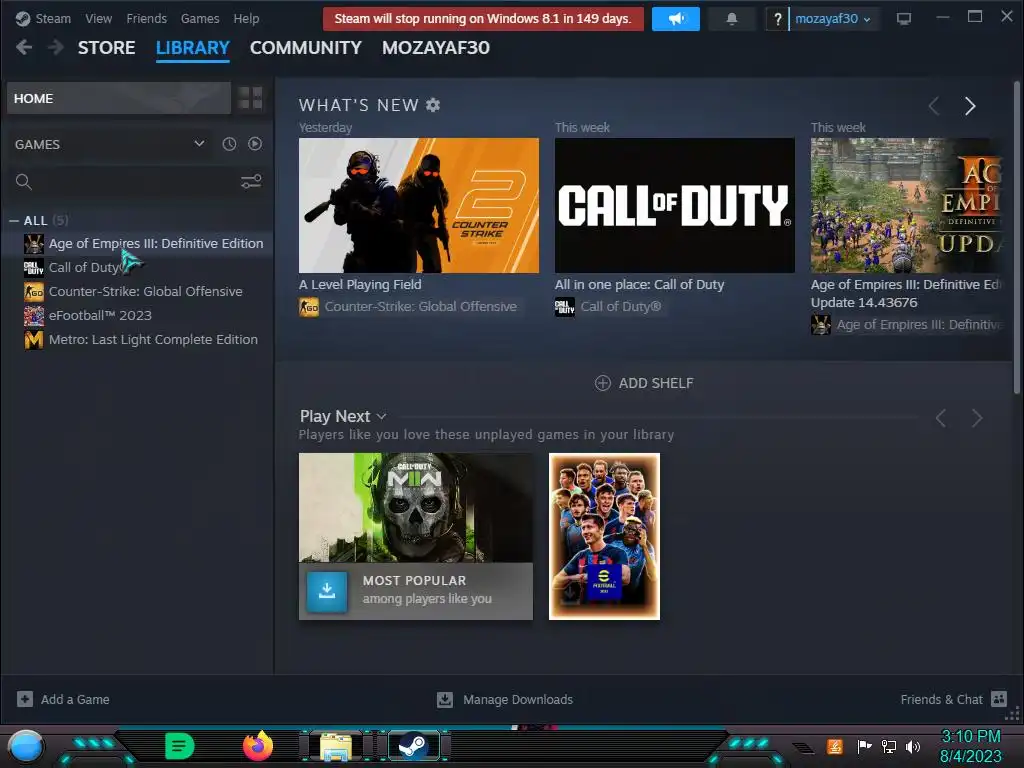The width and height of the screenshot is (1024, 768).
Task: Open What's New settings gear
Action: pyautogui.click(x=433, y=104)
